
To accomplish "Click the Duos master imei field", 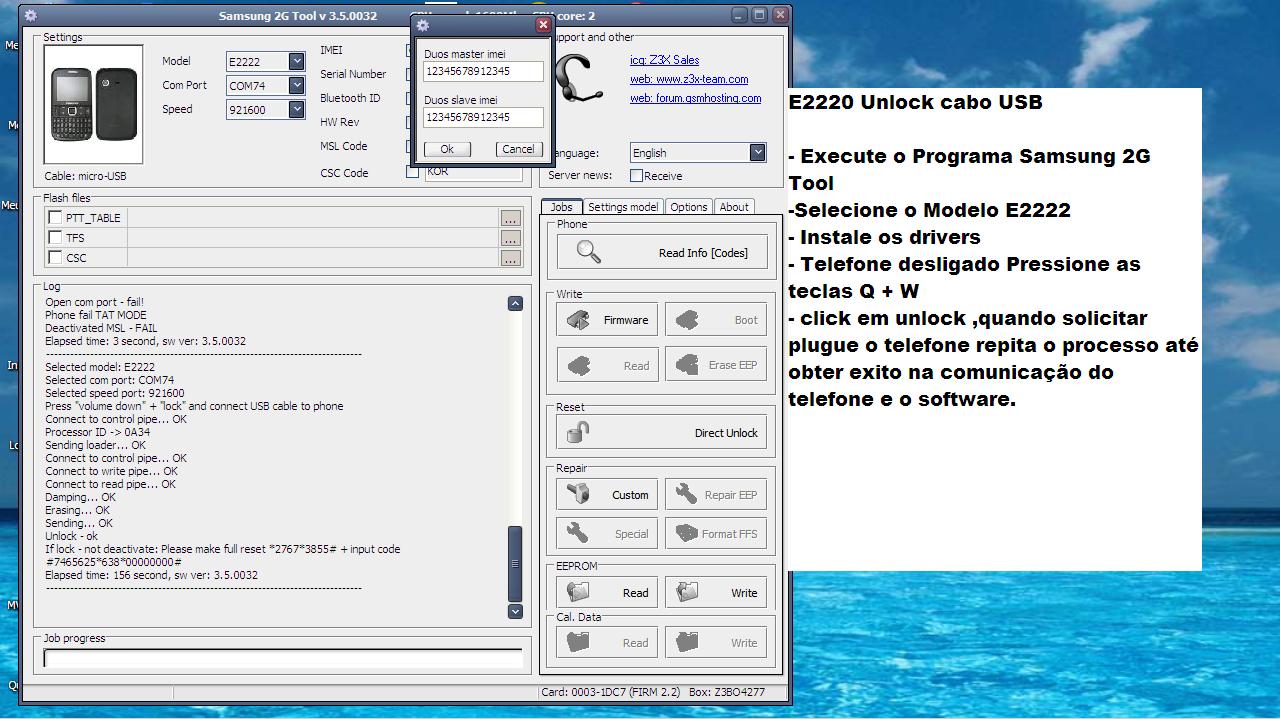I will [x=483, y=71].
